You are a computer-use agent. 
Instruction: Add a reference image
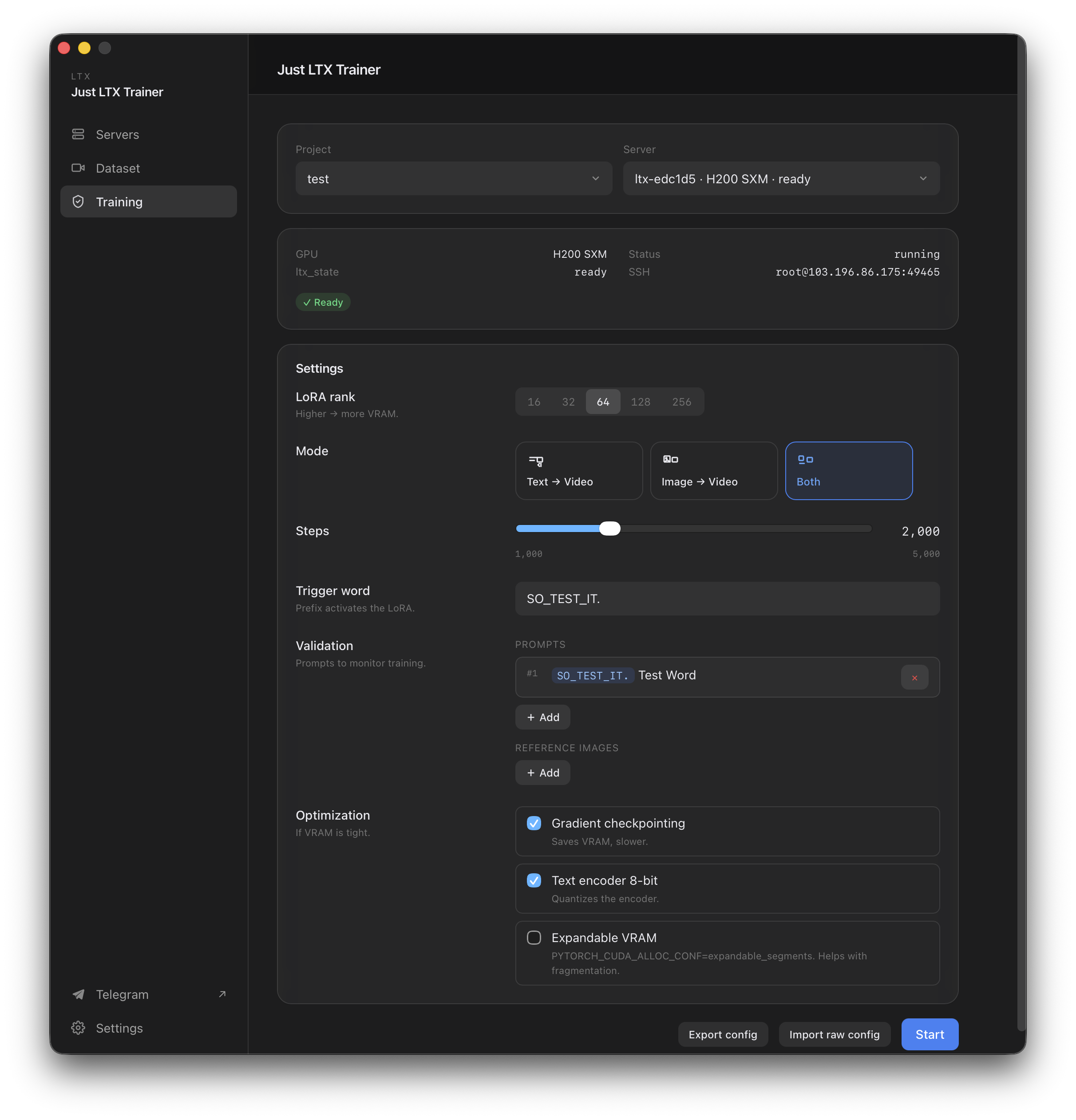coord(542,773)
